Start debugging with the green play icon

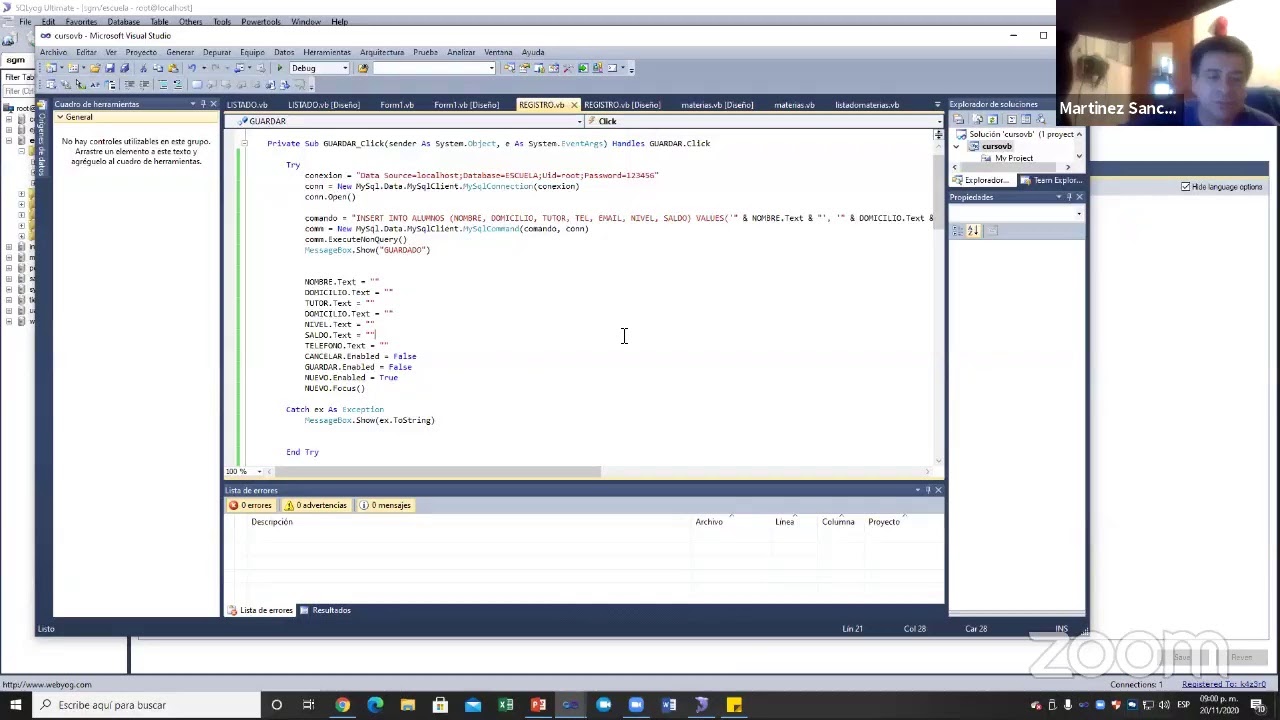[x=279, y=68]
